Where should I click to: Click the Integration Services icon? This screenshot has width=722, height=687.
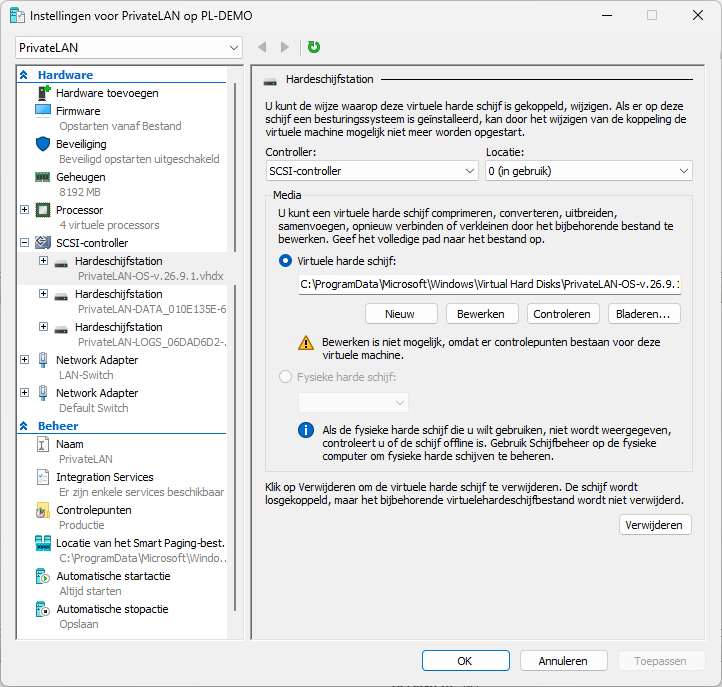pos(43,477)
